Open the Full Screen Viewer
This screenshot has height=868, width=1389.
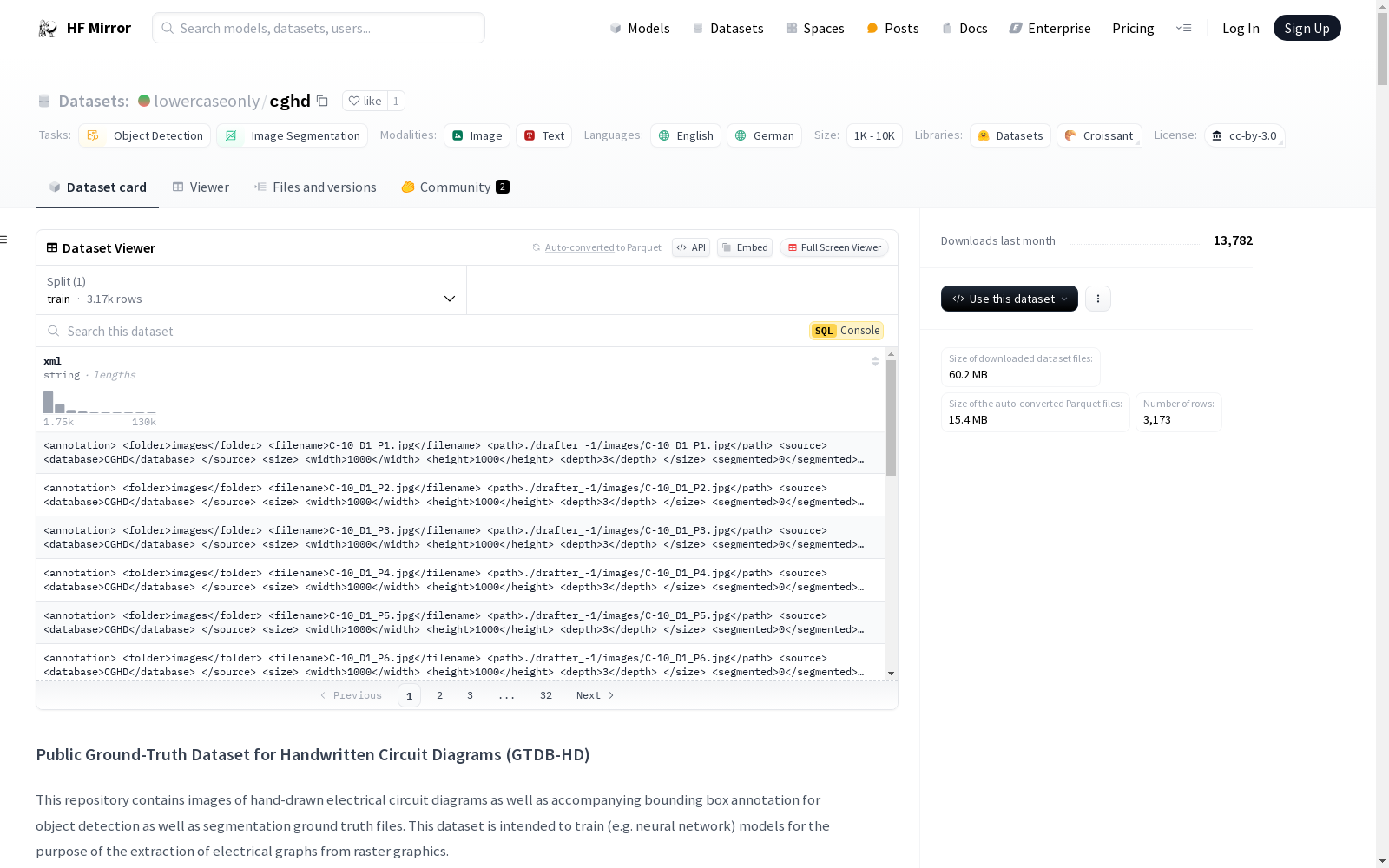click(x=834, y=247)
